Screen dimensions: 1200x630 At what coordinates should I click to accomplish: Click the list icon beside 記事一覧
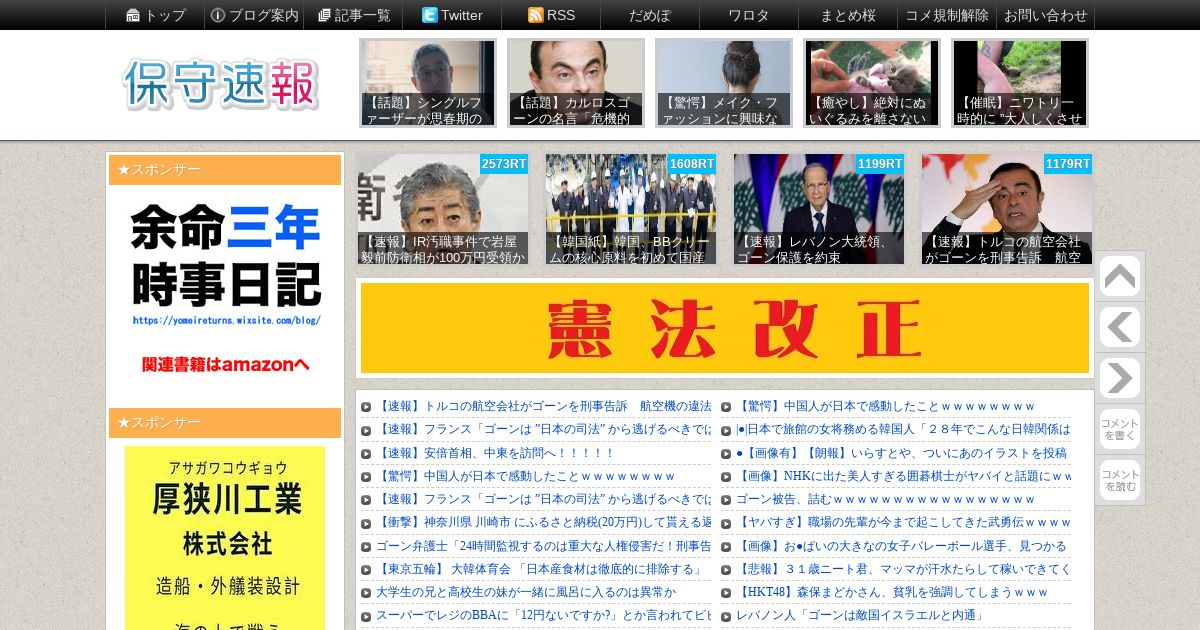tap(324, 15)
